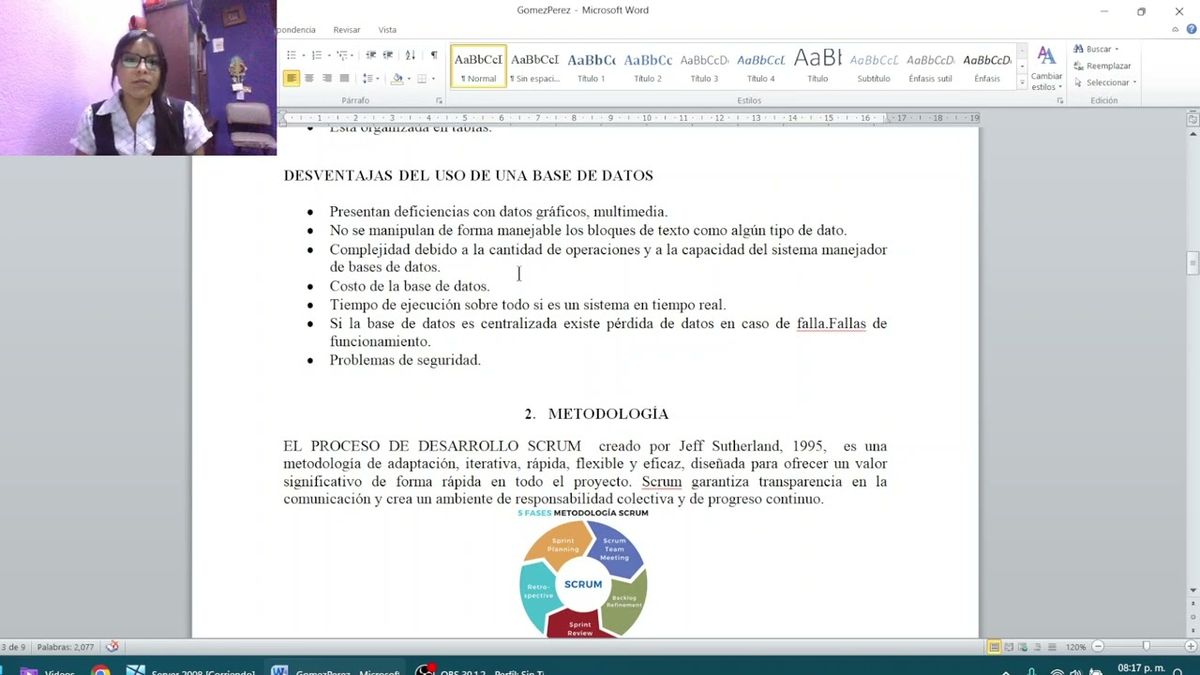Increase paragraph indent
Screen dimensions: 1200x675
[x=388, y=55]
